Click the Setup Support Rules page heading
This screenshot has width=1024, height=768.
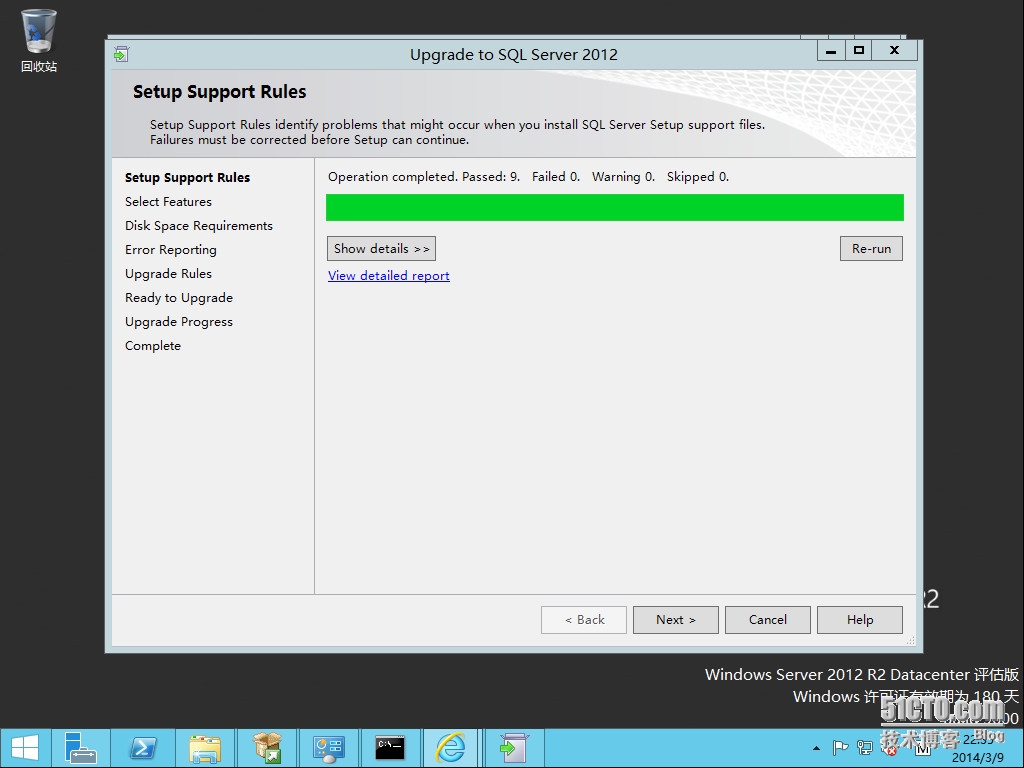[219, 92]
